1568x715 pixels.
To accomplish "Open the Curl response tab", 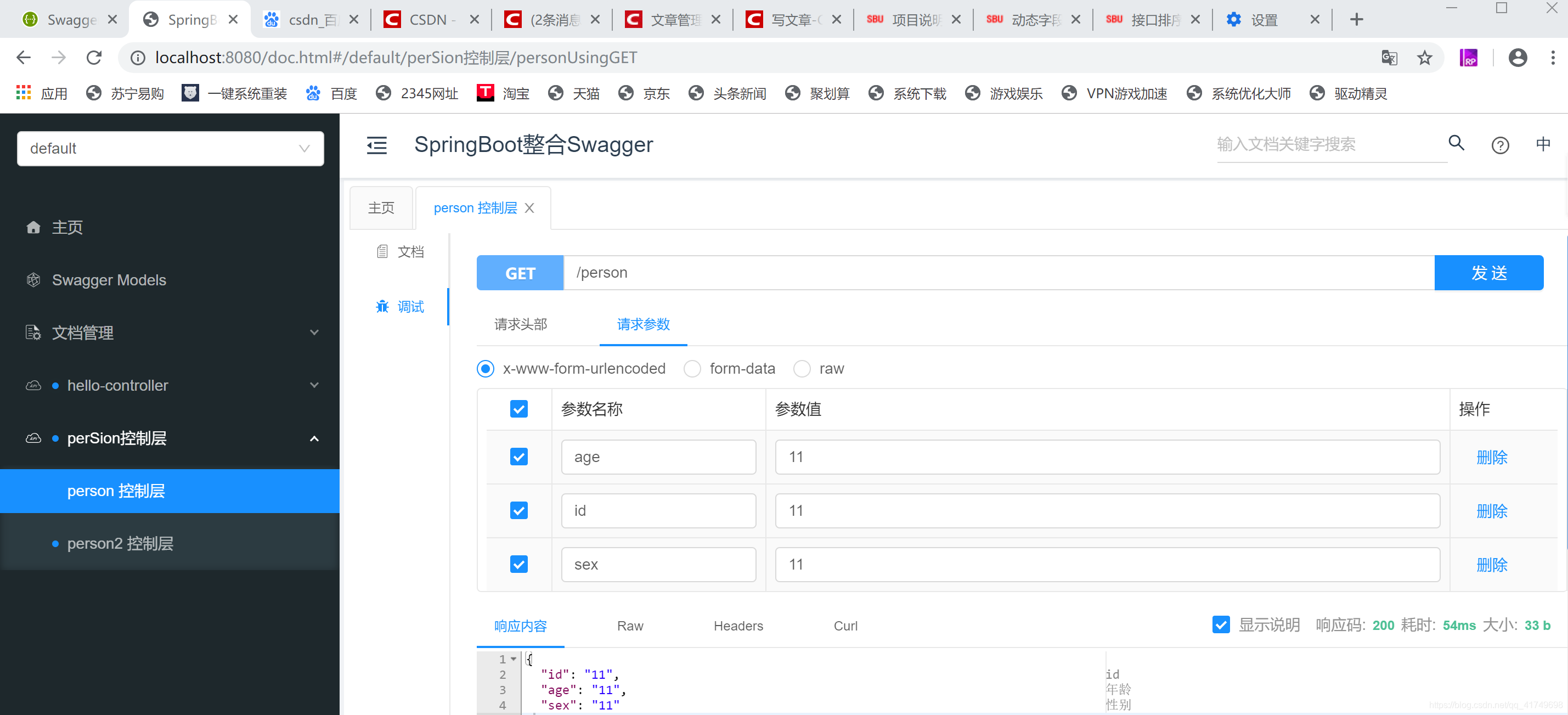I will 845,626.
